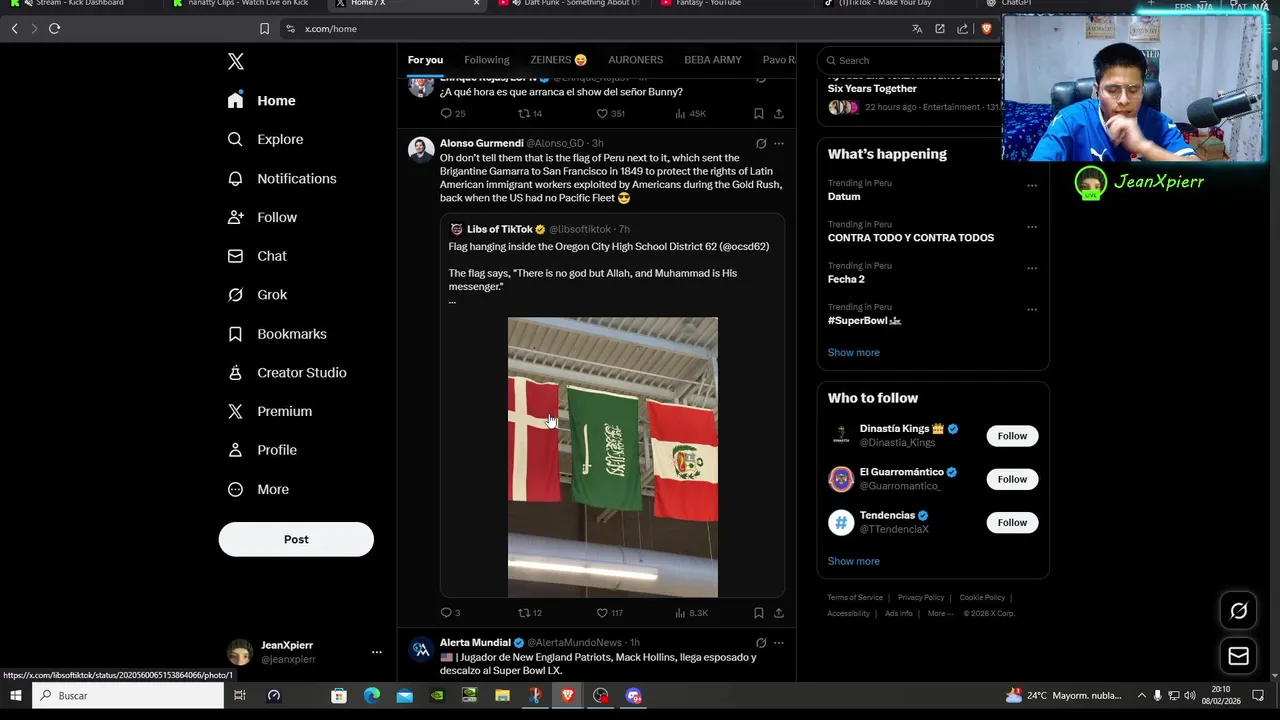Follow El Guarromántico
1280x720 pixels.
tap(1012, 479)
